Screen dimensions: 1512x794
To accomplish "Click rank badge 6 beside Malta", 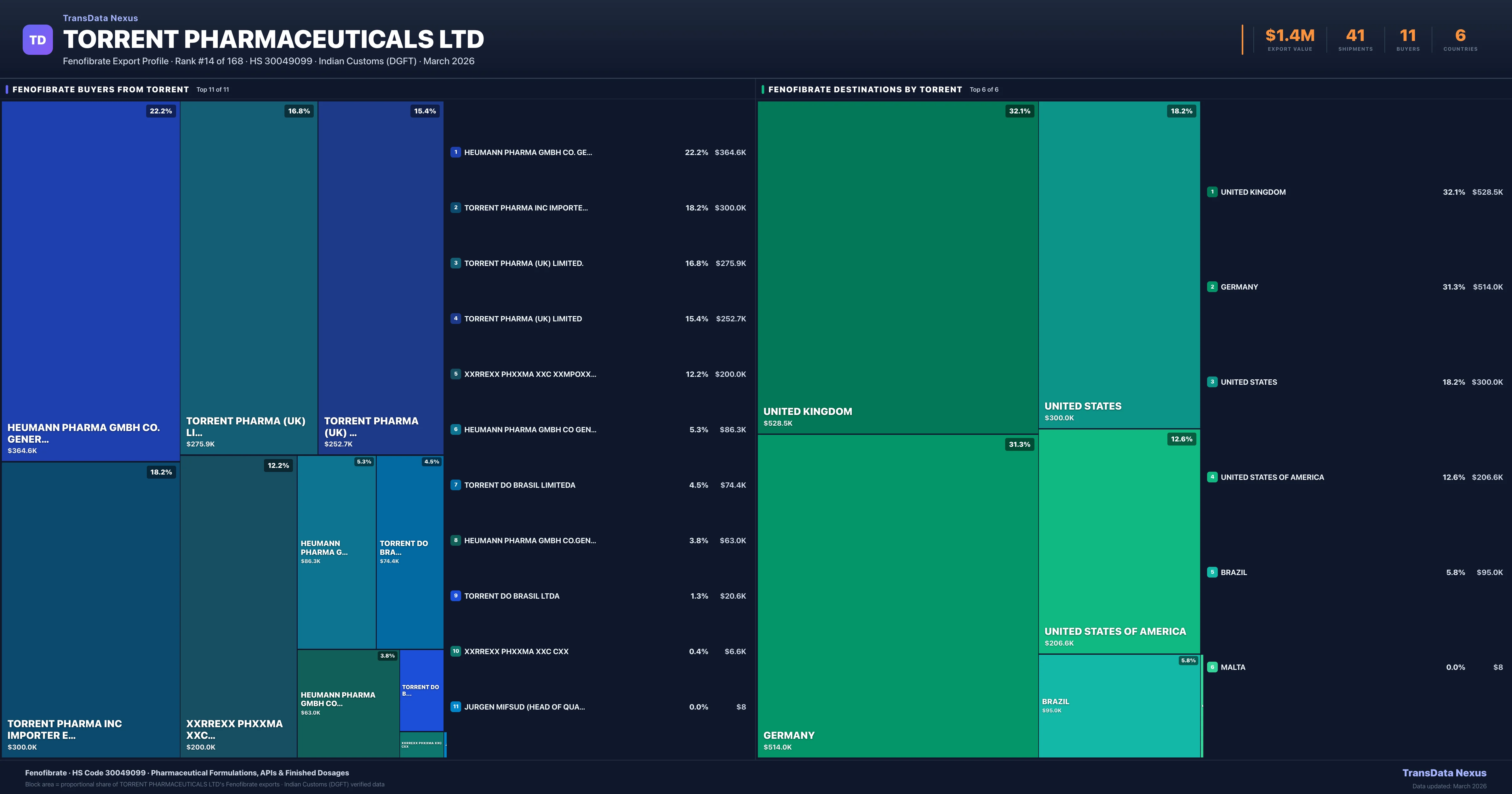I will click(1212, 667).
